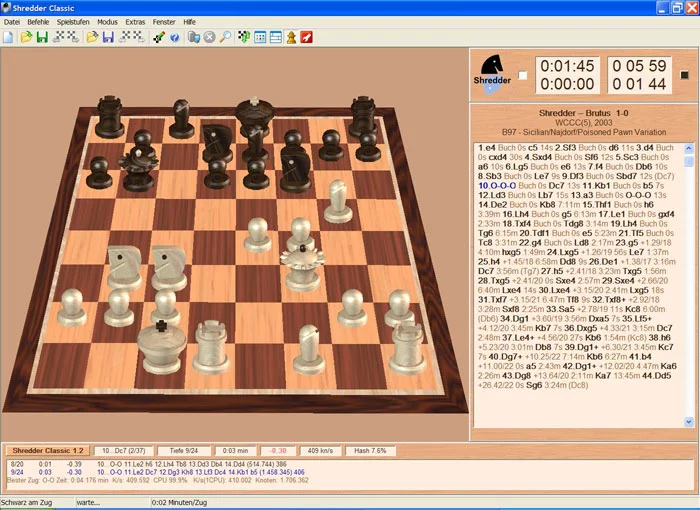Image resolution: width=700 pixels, height=510 pixels.
Task: Open a game file with green-arrow folder icon
Action: point(26,37)
